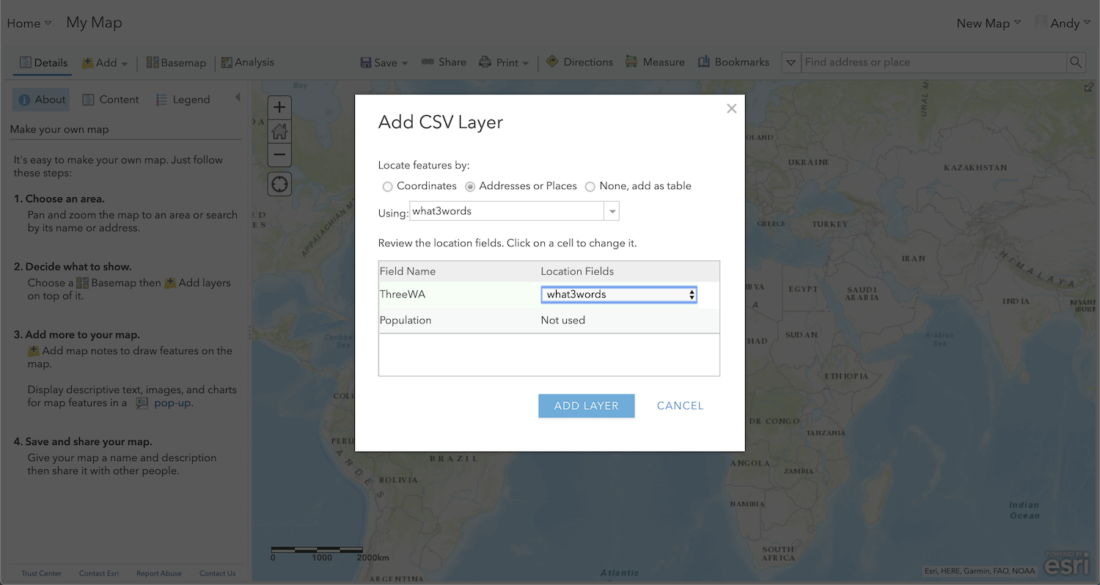Select Addresses or Places radio button
Screen dimensions: 1100x585
tap(470, 187)
